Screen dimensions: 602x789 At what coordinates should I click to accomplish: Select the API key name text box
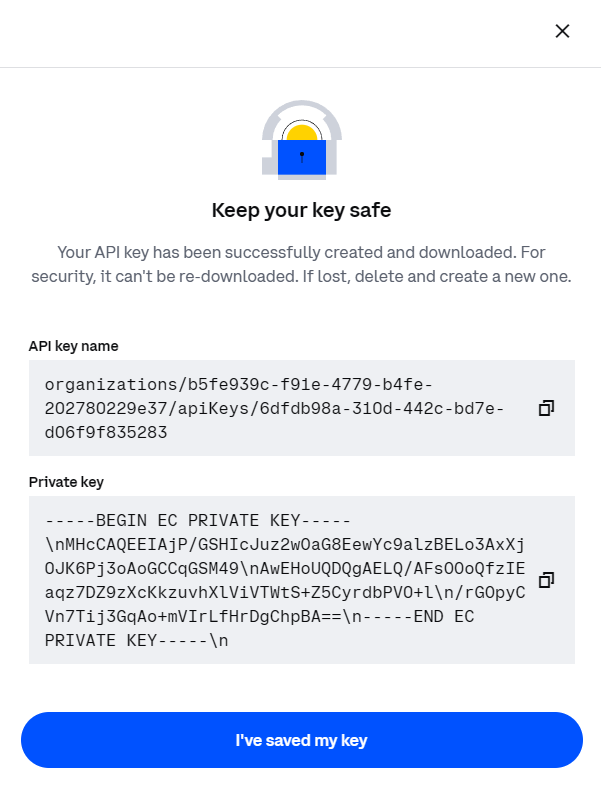pyautogui.click(x=302, y=408)
